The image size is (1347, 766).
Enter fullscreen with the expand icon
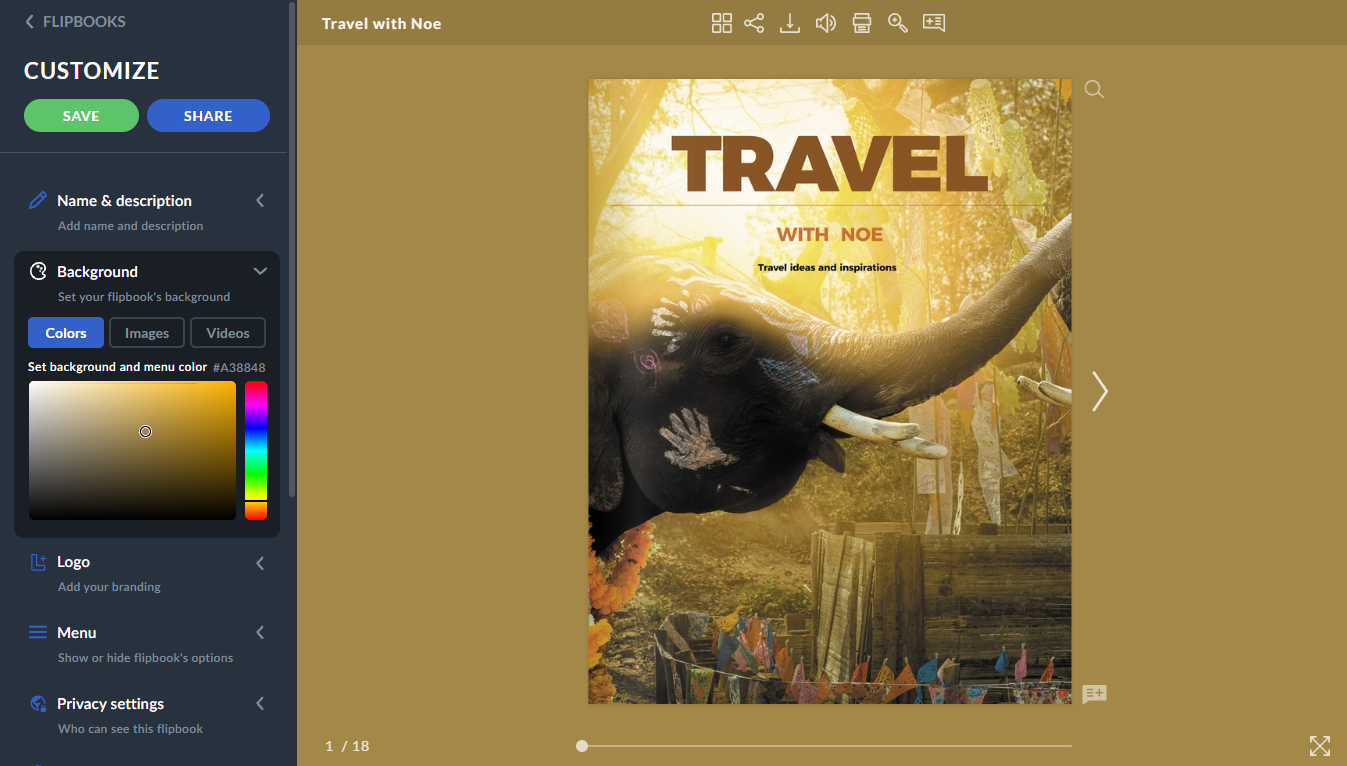pyautogui.click(x=1320, y=745)
